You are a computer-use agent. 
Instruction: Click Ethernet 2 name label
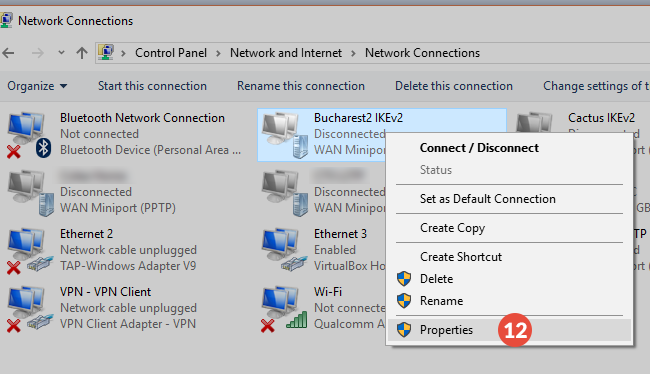coord(86,234)
